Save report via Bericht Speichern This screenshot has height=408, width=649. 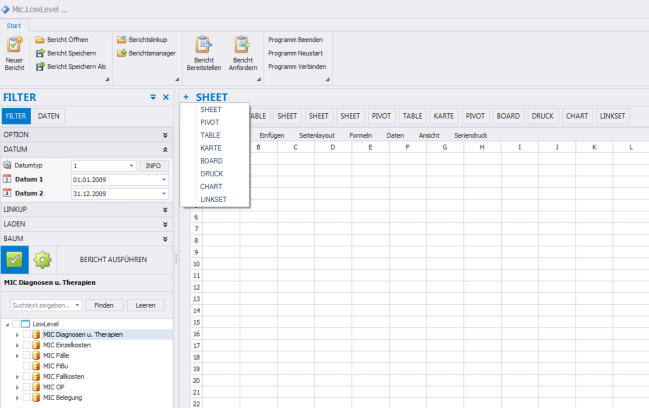(x=70, y=53)
